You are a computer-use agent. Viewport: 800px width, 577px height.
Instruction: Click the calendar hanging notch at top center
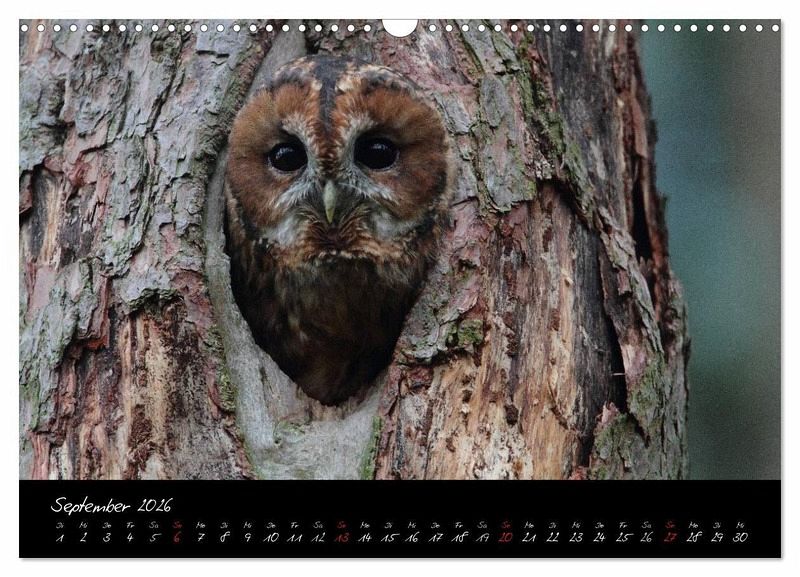point(400,28)
